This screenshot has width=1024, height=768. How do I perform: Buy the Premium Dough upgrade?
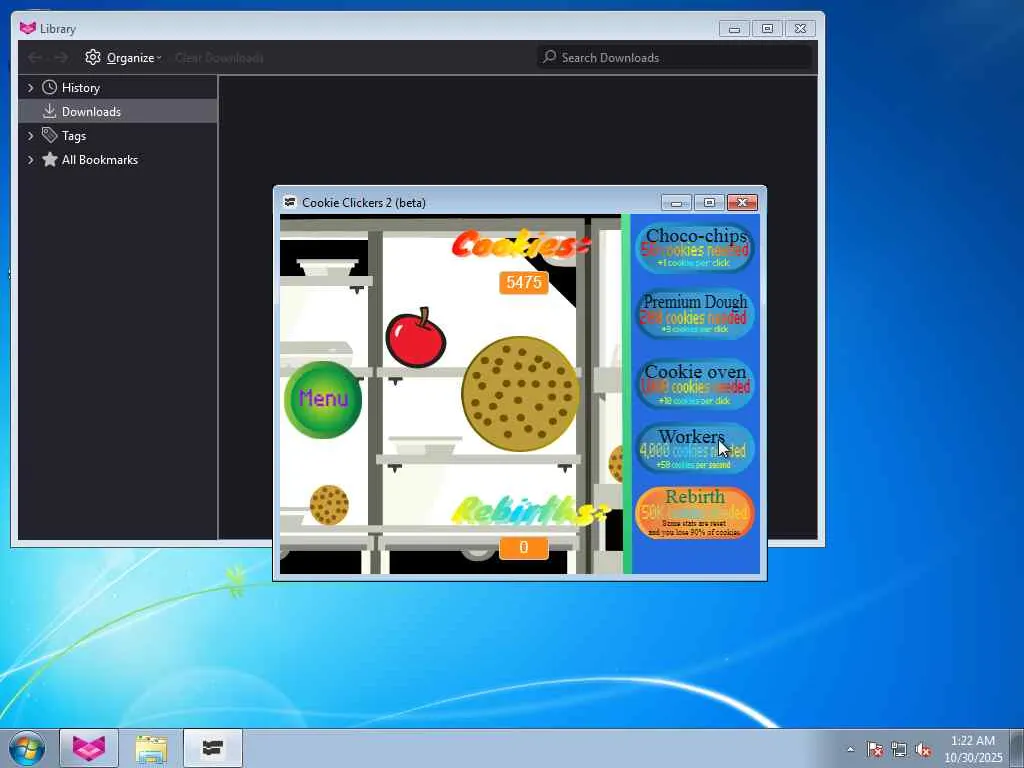(694, 314)
